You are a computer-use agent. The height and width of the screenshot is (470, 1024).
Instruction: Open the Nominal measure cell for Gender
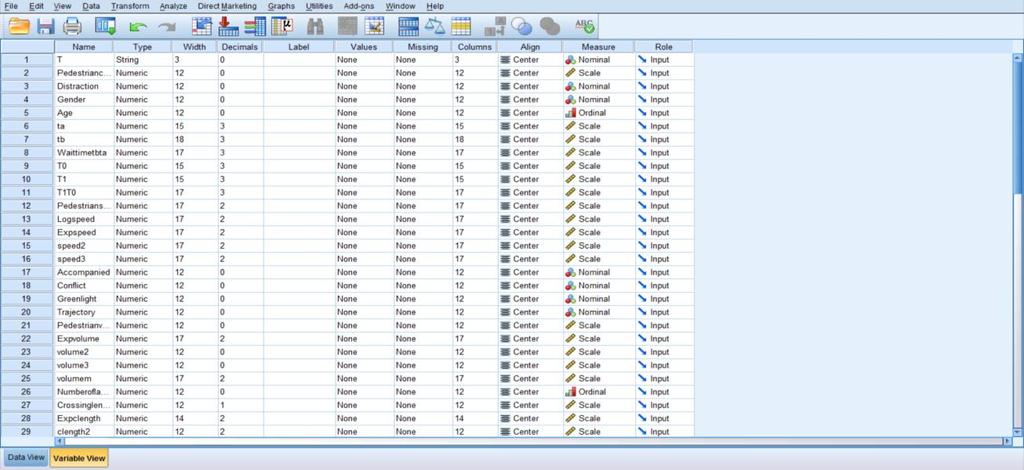pos(598,100)
